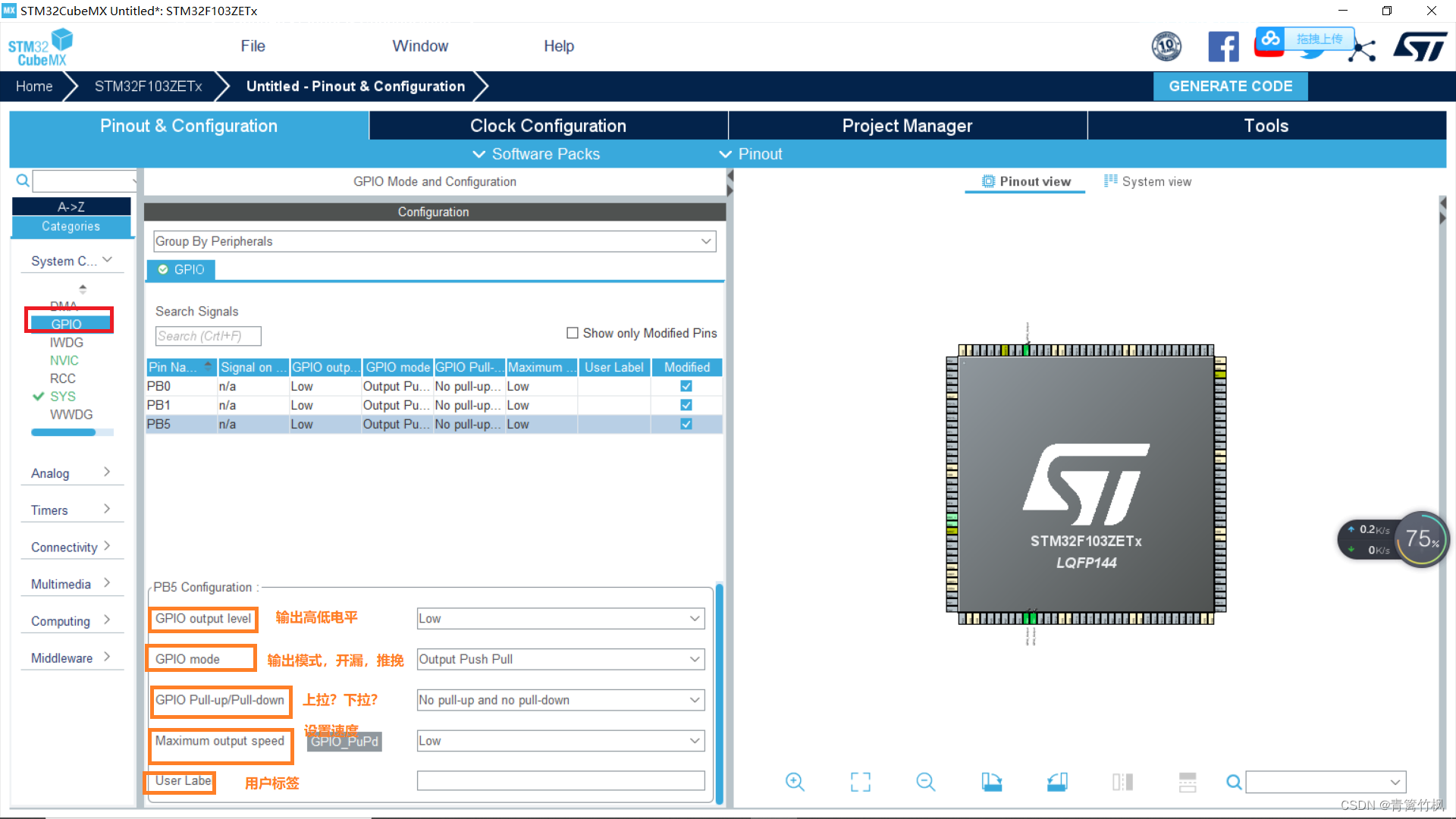Click the GENERATE CODE button
Image resolution: width=1456 pixels, height=819 pixels.
coord(1230,86)
